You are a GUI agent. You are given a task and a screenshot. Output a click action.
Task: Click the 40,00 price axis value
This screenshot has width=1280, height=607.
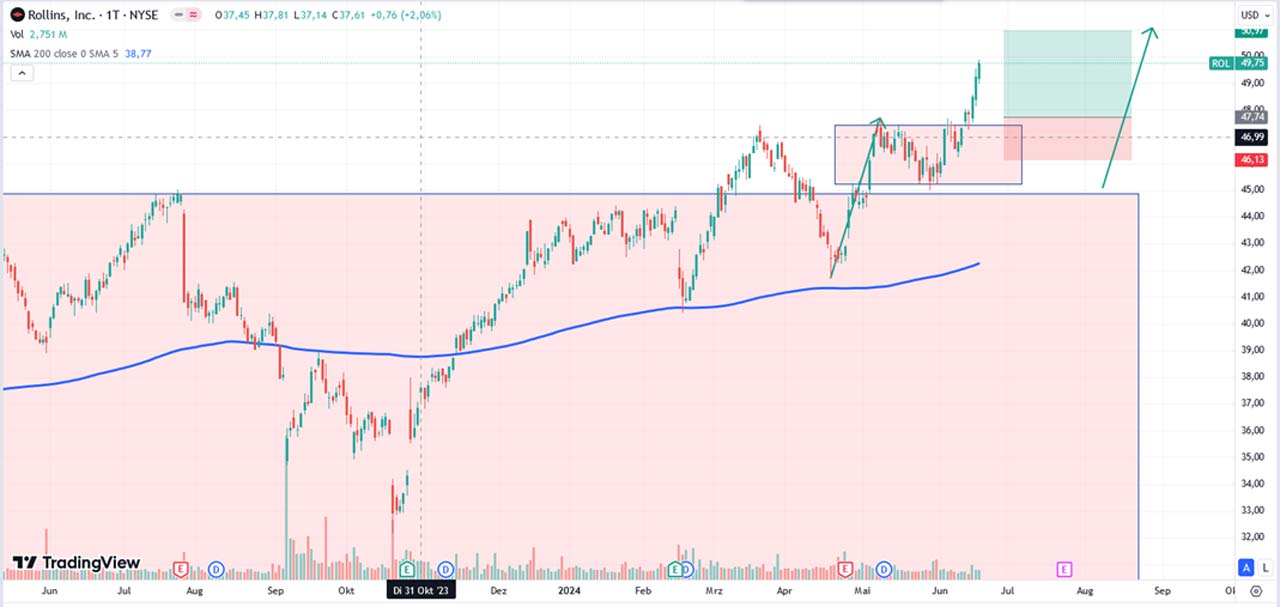coord(1252,323)
